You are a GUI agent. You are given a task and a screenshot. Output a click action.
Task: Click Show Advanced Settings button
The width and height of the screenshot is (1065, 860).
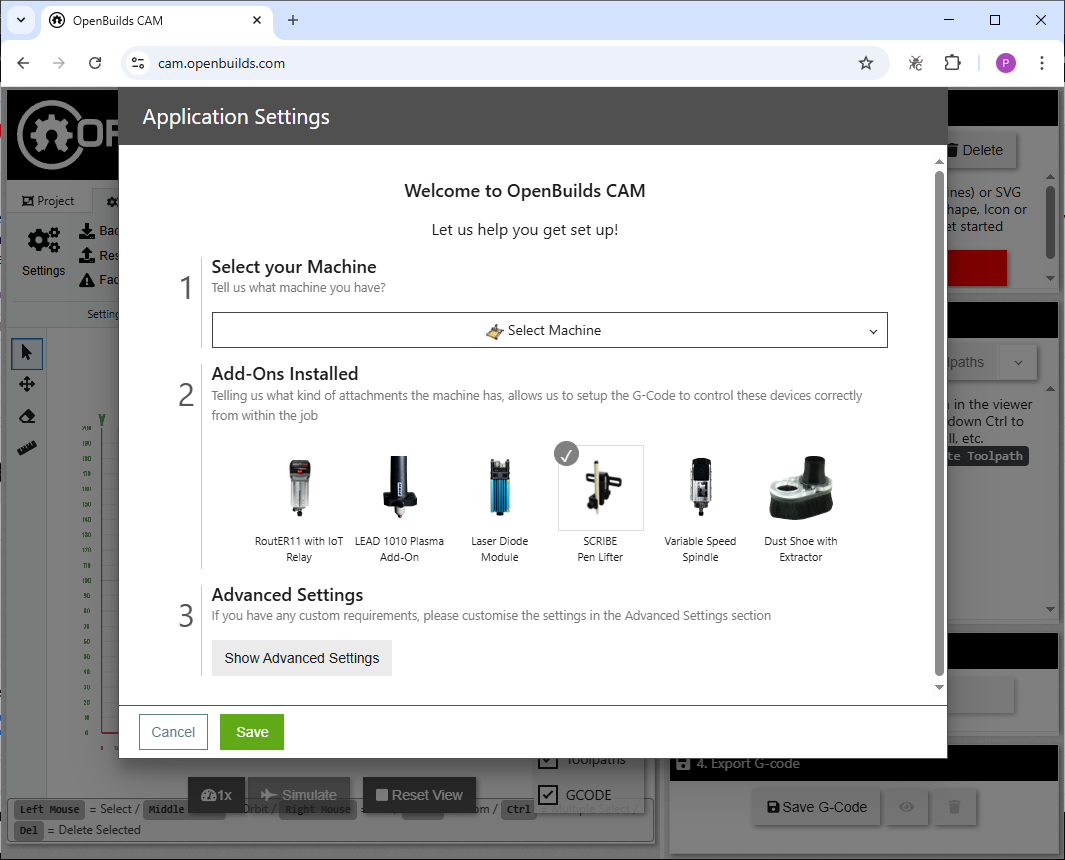(302, 658)
